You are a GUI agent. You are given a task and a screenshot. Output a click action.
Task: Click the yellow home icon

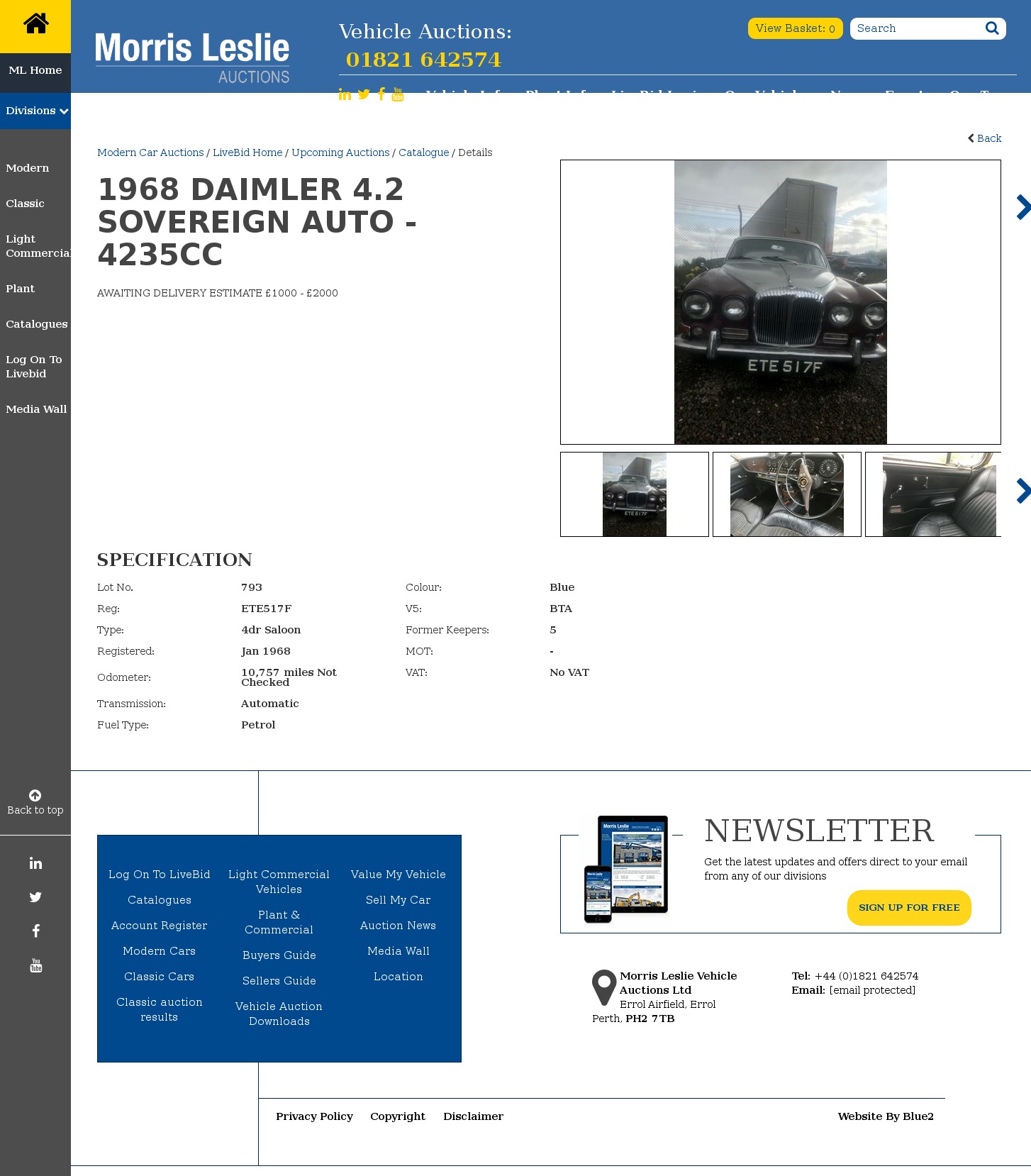[35, 23]
